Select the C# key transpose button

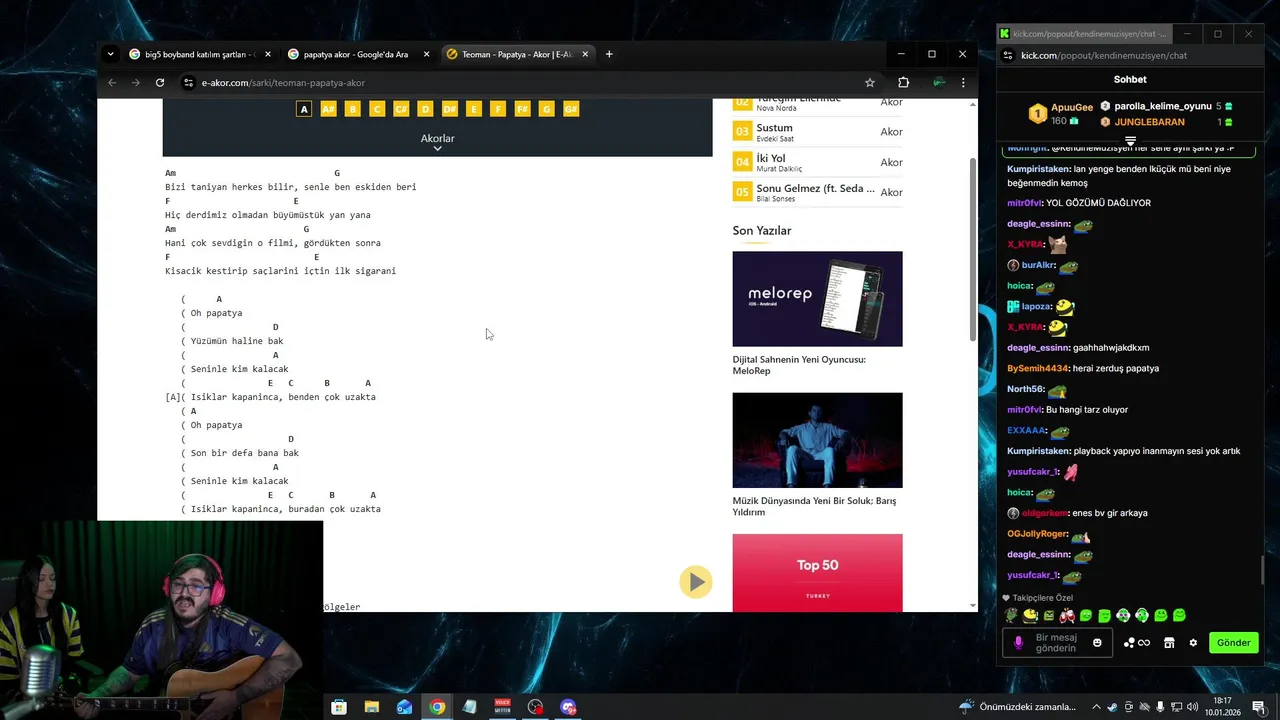(x=401, y=109)
